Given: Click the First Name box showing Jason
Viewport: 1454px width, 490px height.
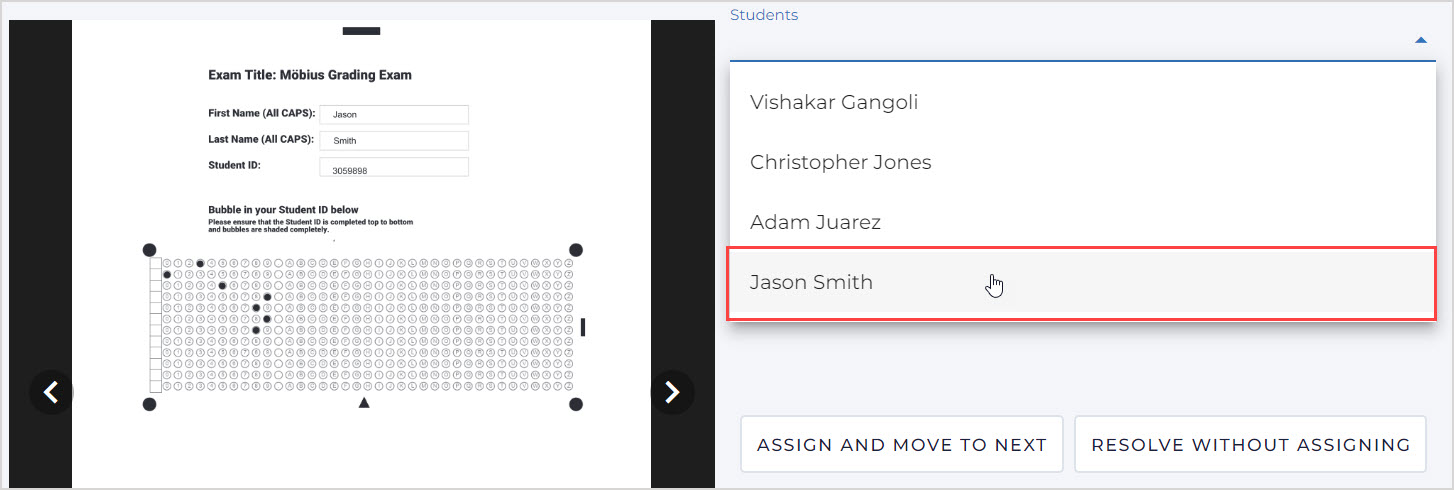Looking at the screenshot, I should tap(393, 115).
